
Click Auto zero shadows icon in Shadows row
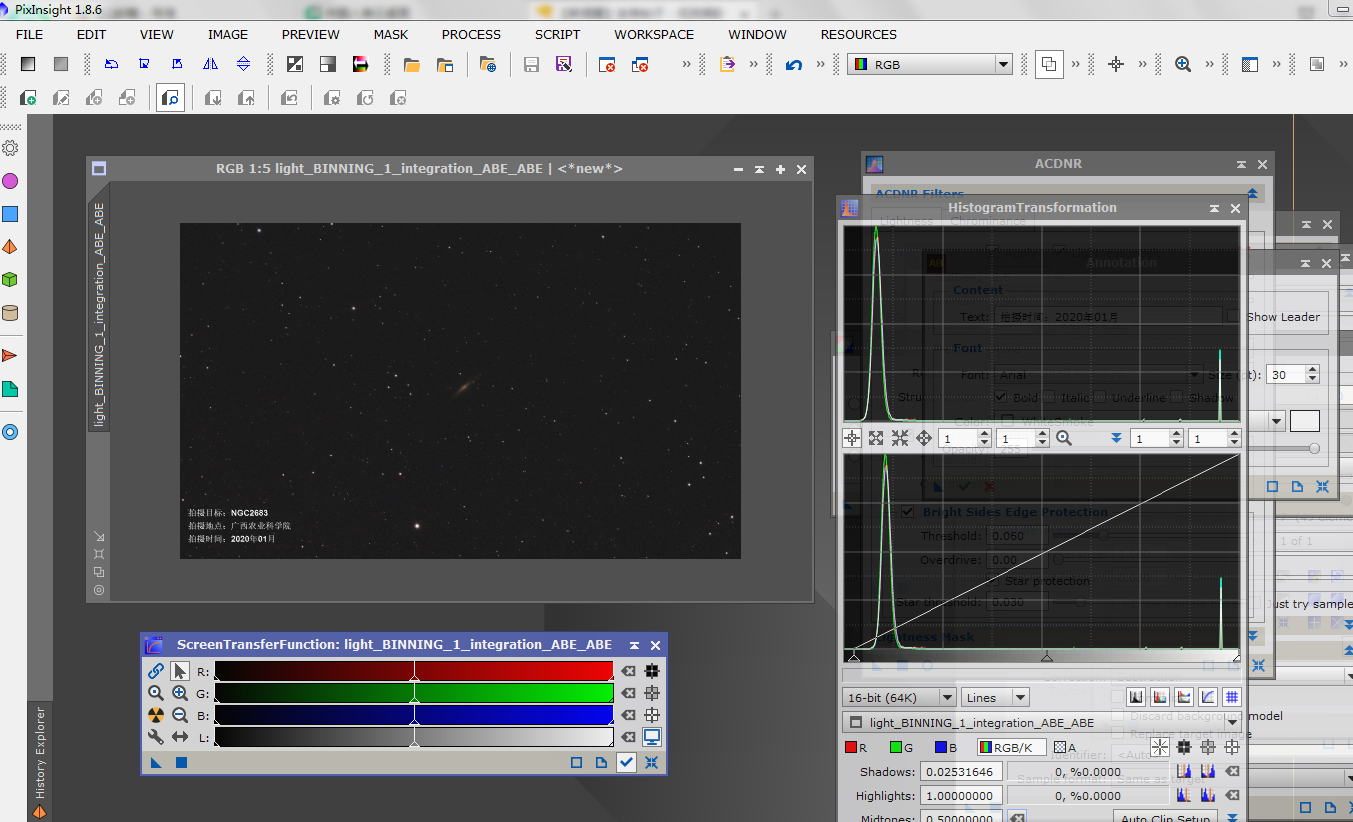[x=1184, y=772]
